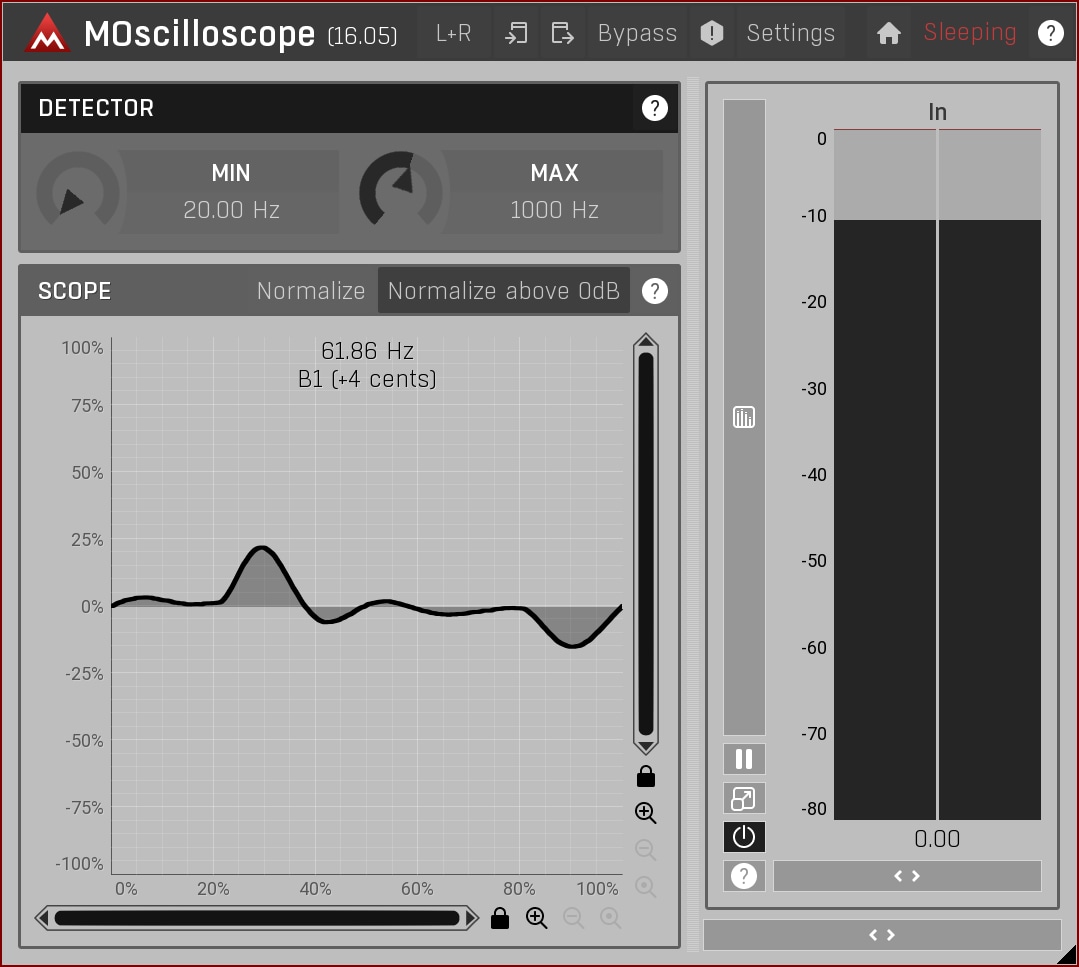Click the right input level meter bar
The image size is (1079, 967).
click(x=990, y=474)
